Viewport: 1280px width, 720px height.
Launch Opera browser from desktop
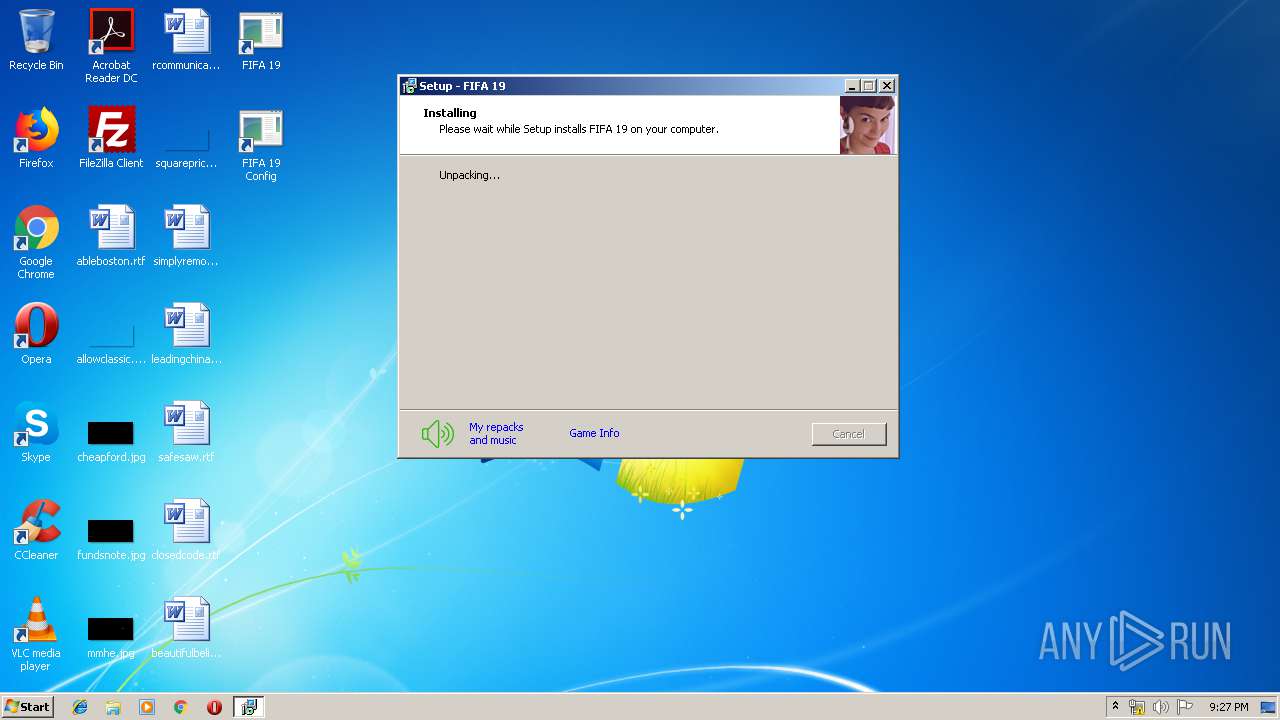[x=36, y=335]
